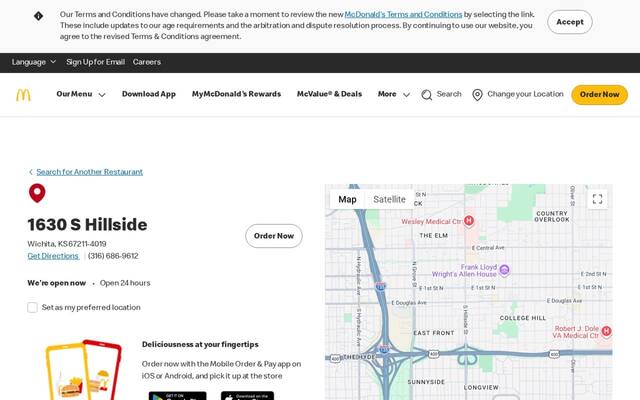Click the Open 24 hours text
This screenshot has width=640, height=400.
125,283
